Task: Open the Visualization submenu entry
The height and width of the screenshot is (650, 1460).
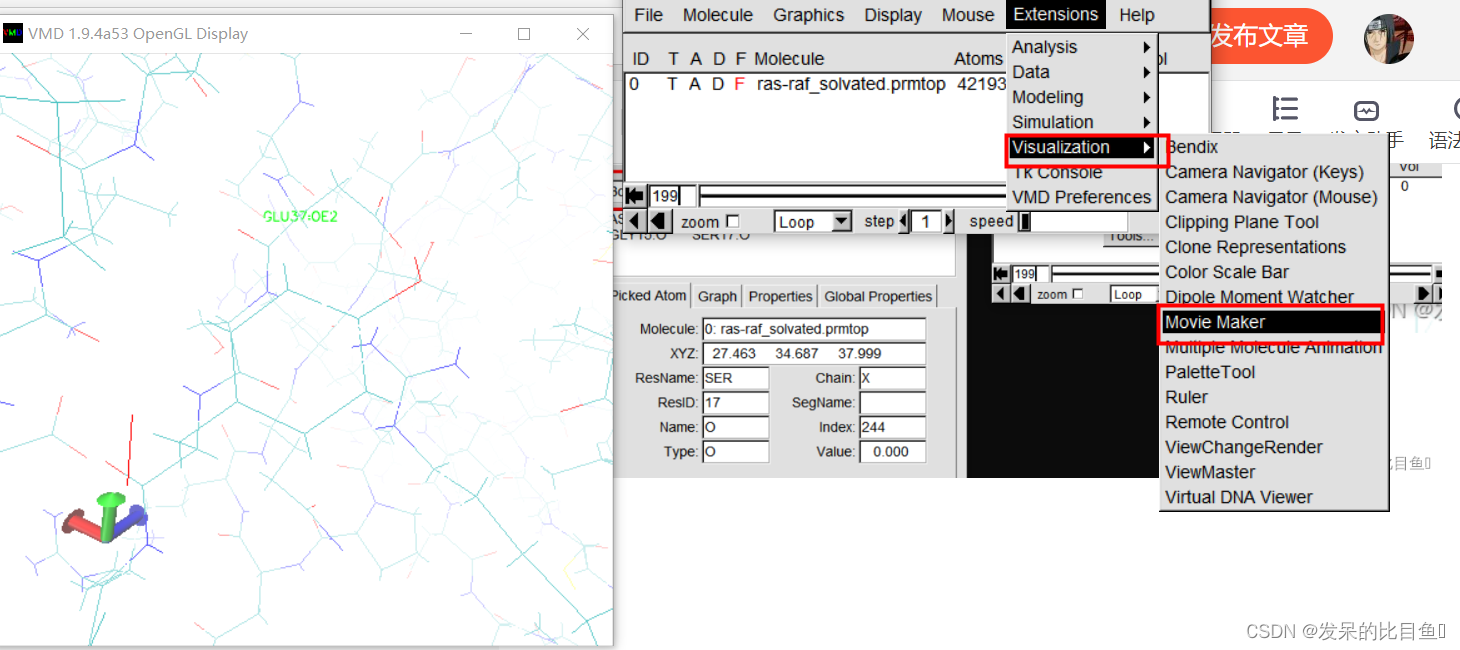Action: [1082, 147]
